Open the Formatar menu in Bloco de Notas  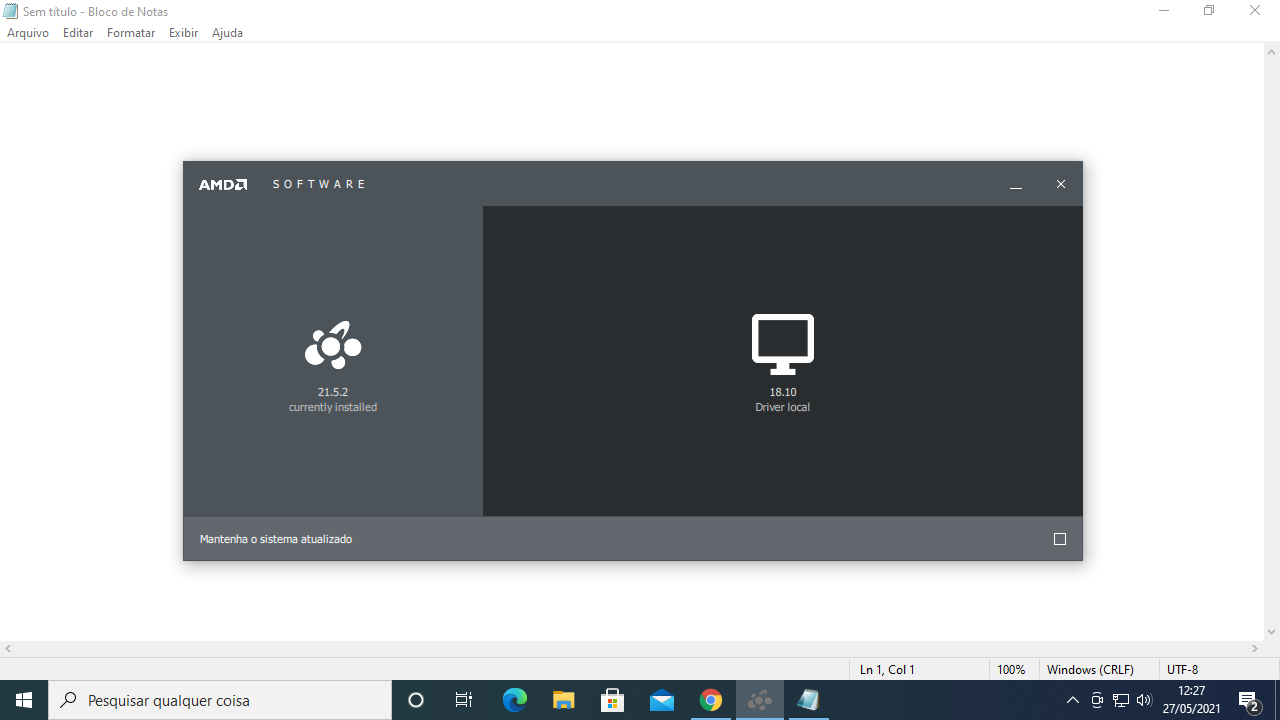click(x=131, y=33)
